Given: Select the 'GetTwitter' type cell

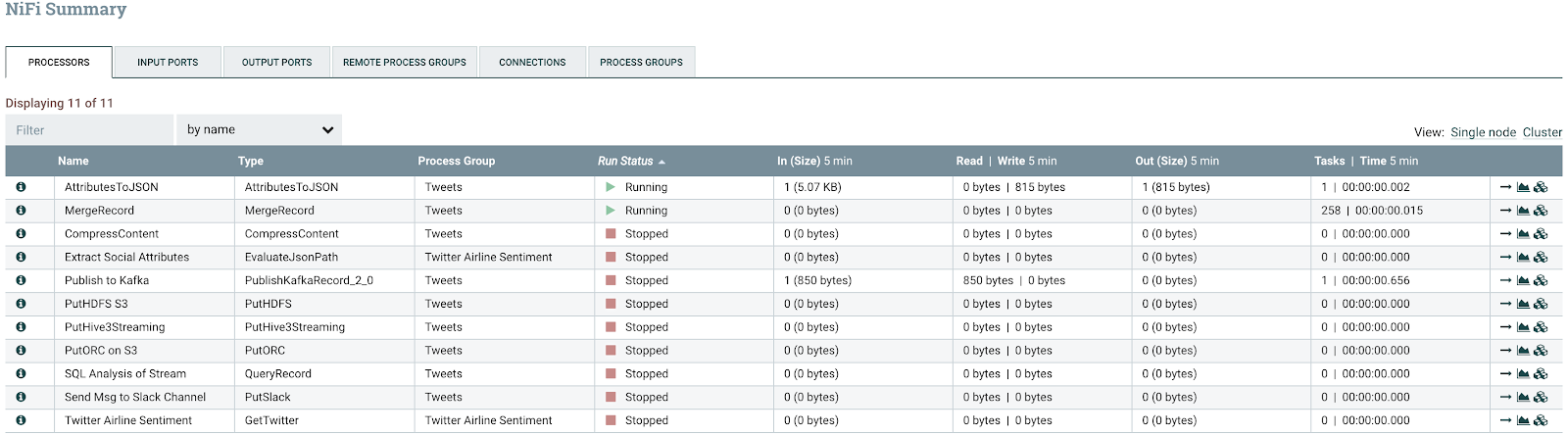Looking at the screenshot, I should point(271,420).
